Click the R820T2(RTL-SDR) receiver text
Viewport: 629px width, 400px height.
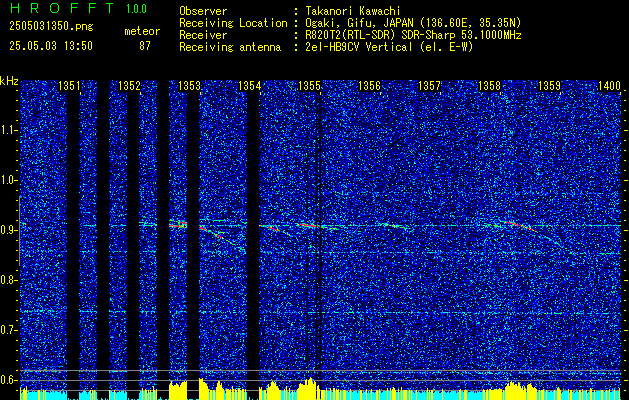[414, 35]
